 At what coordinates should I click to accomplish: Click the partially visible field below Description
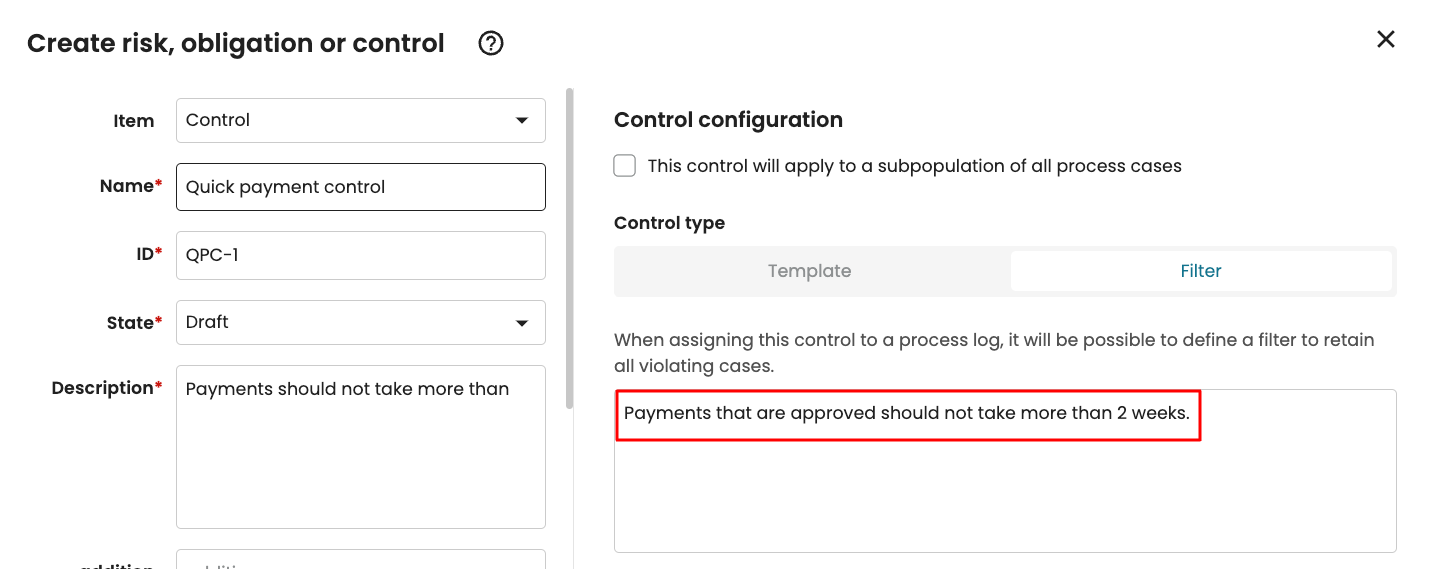(360, 561)
